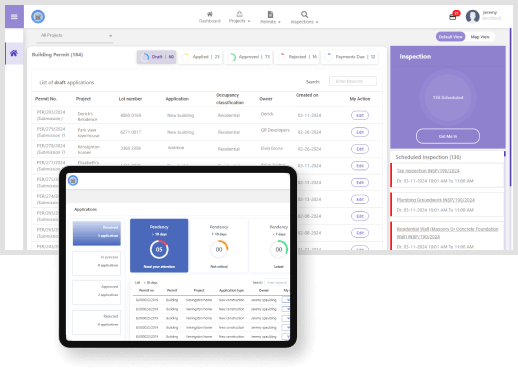Image resolution: width=518 pixels, height=374 pixels.
Task: Click the green Pendency 00 gauge in tablet
Action: [279, 249]
